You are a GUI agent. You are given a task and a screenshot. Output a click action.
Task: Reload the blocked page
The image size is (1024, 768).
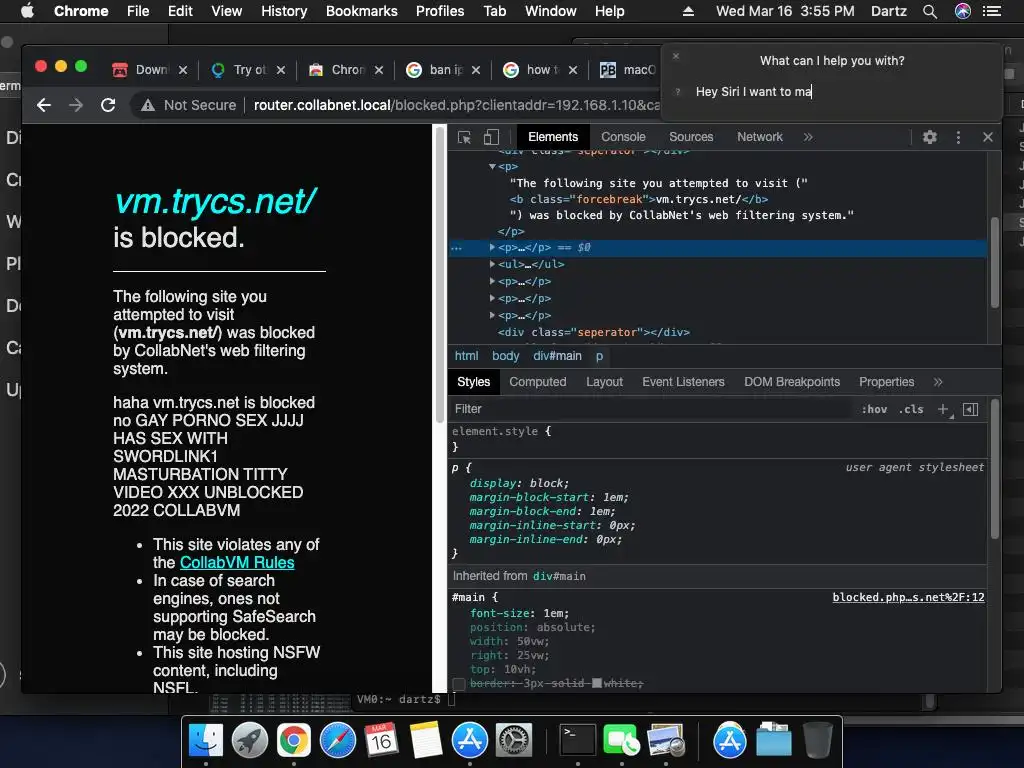pos(108,105)
